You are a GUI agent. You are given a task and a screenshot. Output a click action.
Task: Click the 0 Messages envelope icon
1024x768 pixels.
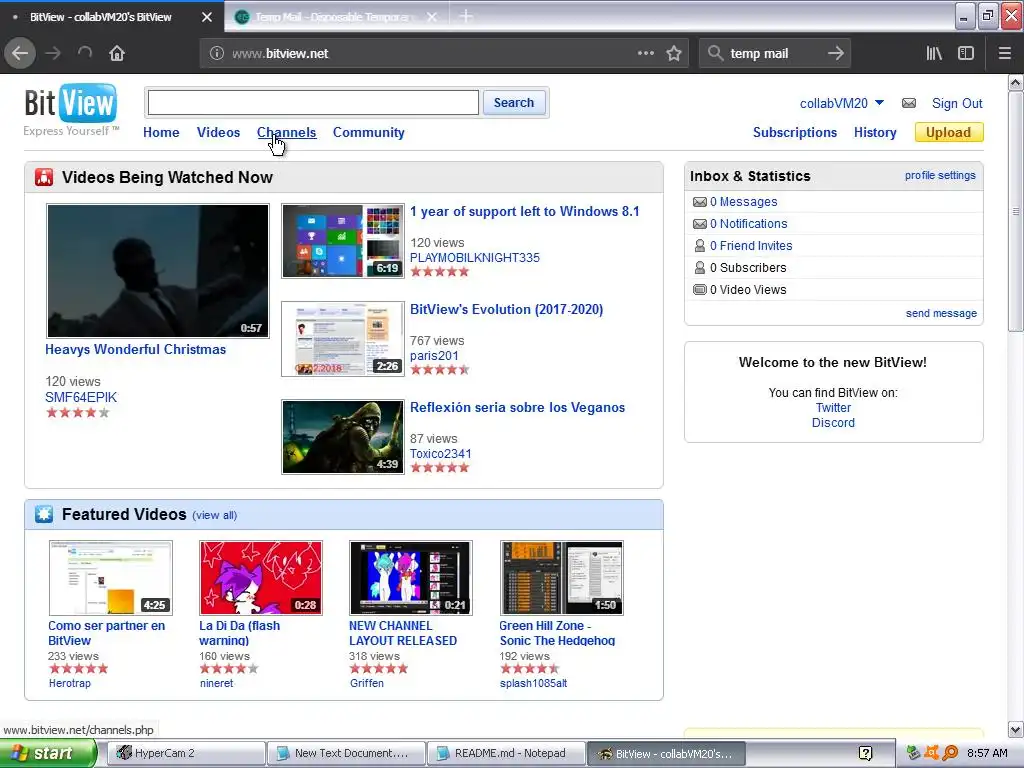(x=699, y=202)
